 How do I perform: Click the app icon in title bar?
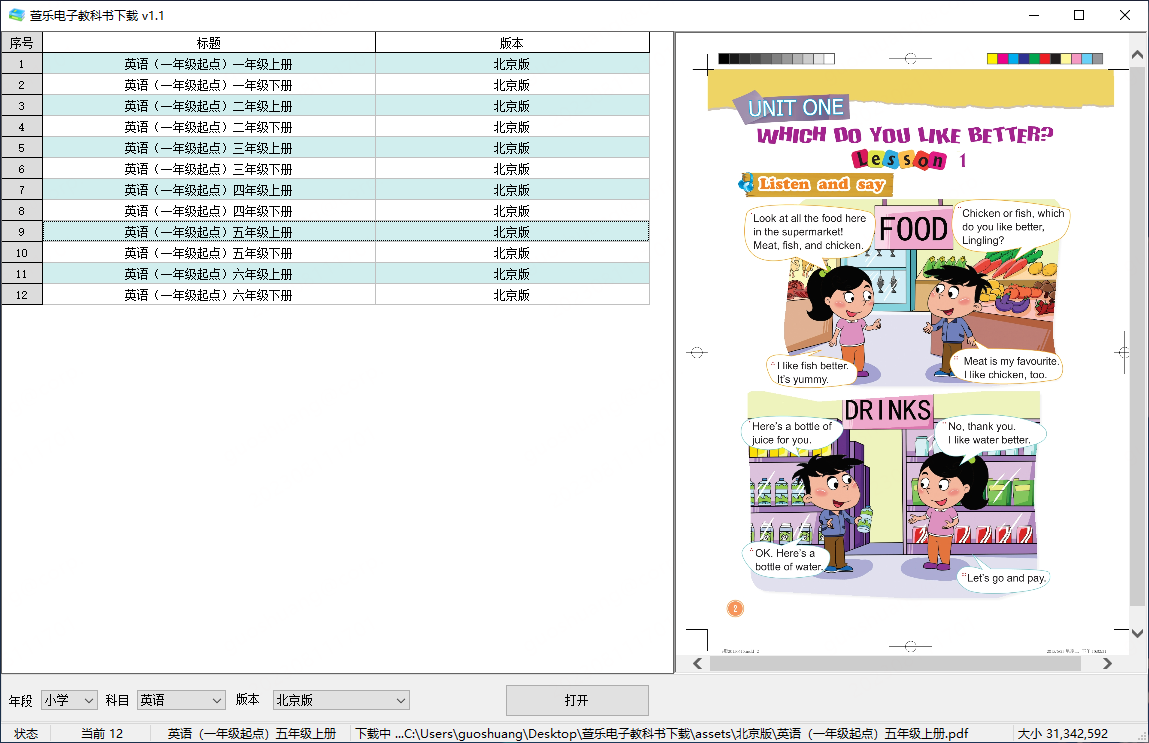point(16,15)
